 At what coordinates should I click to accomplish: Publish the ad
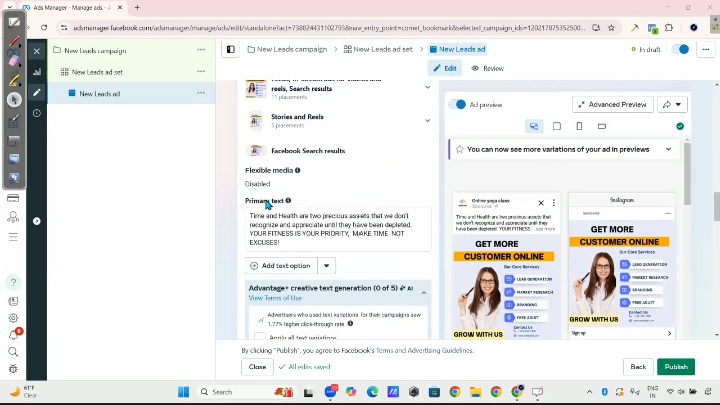pos(676,367)
